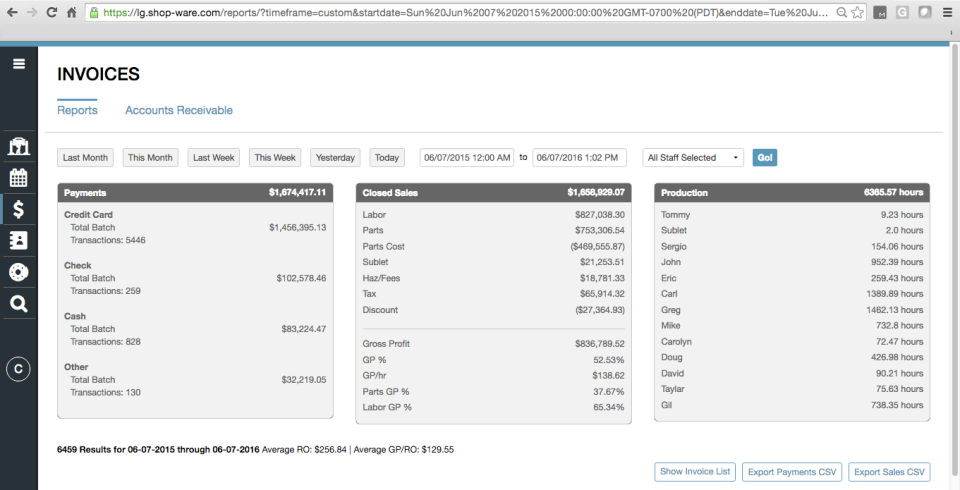Open the tire wheel icon in sidebar
The image size is (960, 490).
[x=18, y=272]
